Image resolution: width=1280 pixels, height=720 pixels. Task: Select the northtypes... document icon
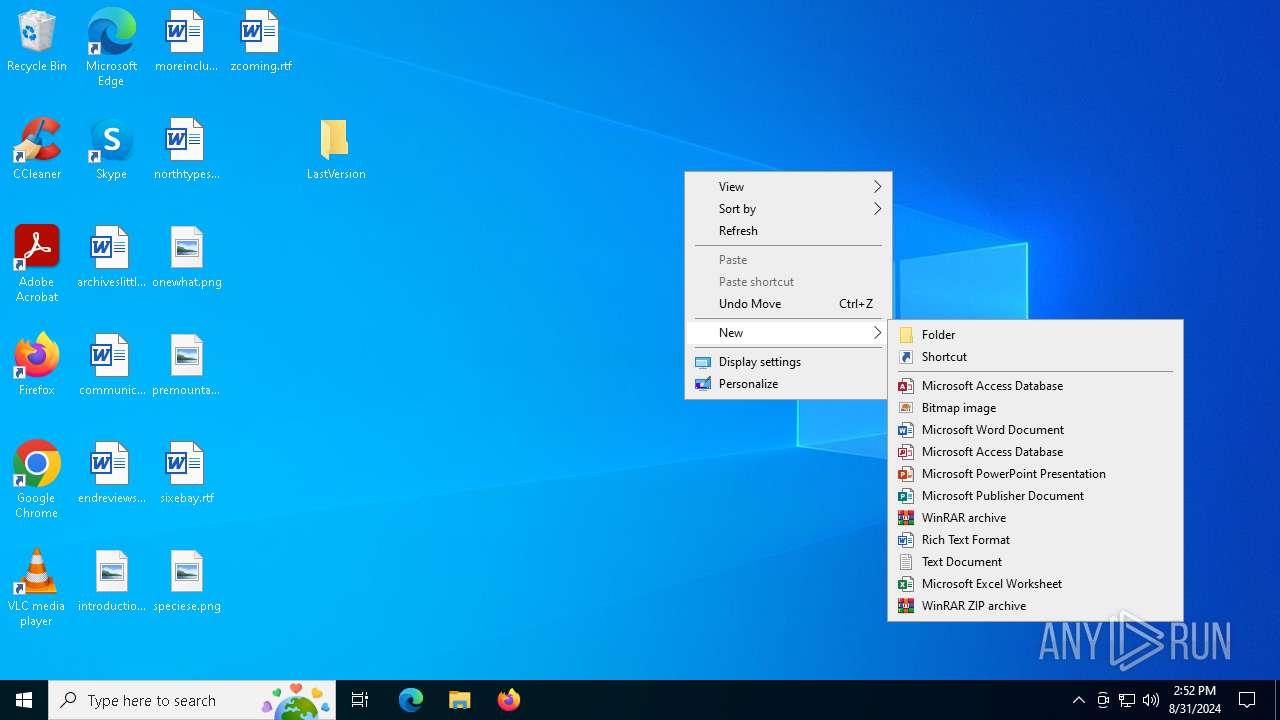tap(186, 150)
